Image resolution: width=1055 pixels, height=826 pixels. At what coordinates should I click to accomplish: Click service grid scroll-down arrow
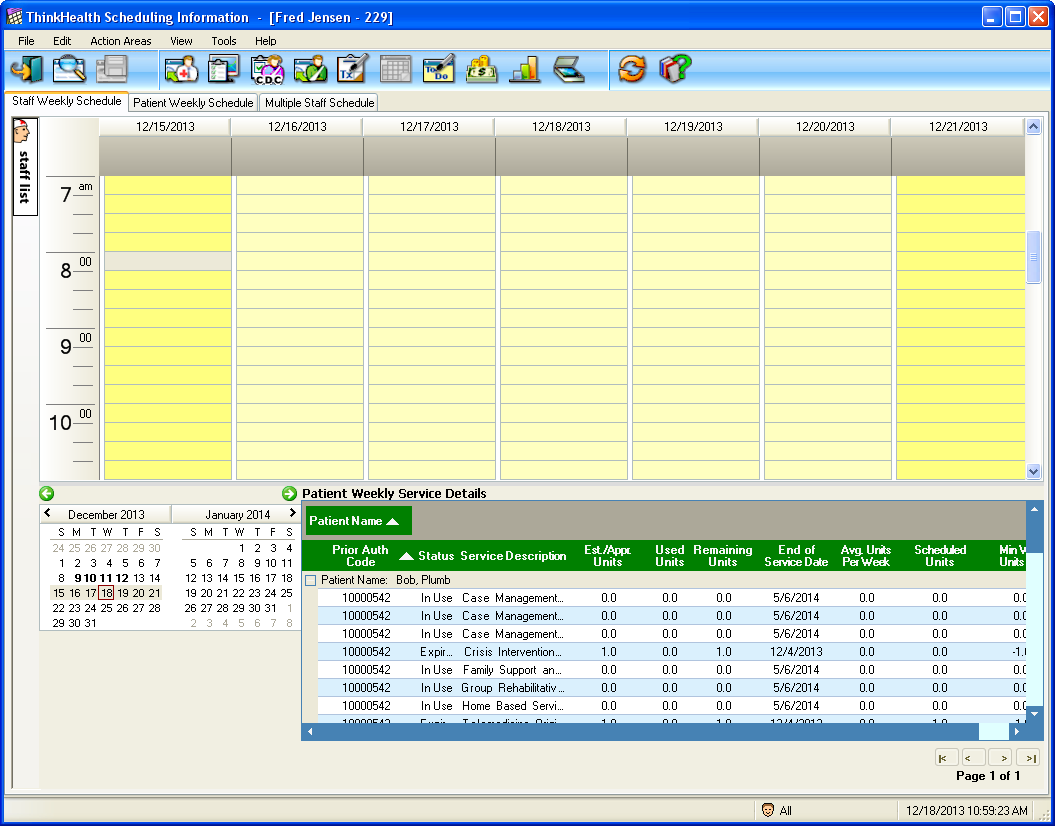pyautogui.click(x=1033, y=713)
